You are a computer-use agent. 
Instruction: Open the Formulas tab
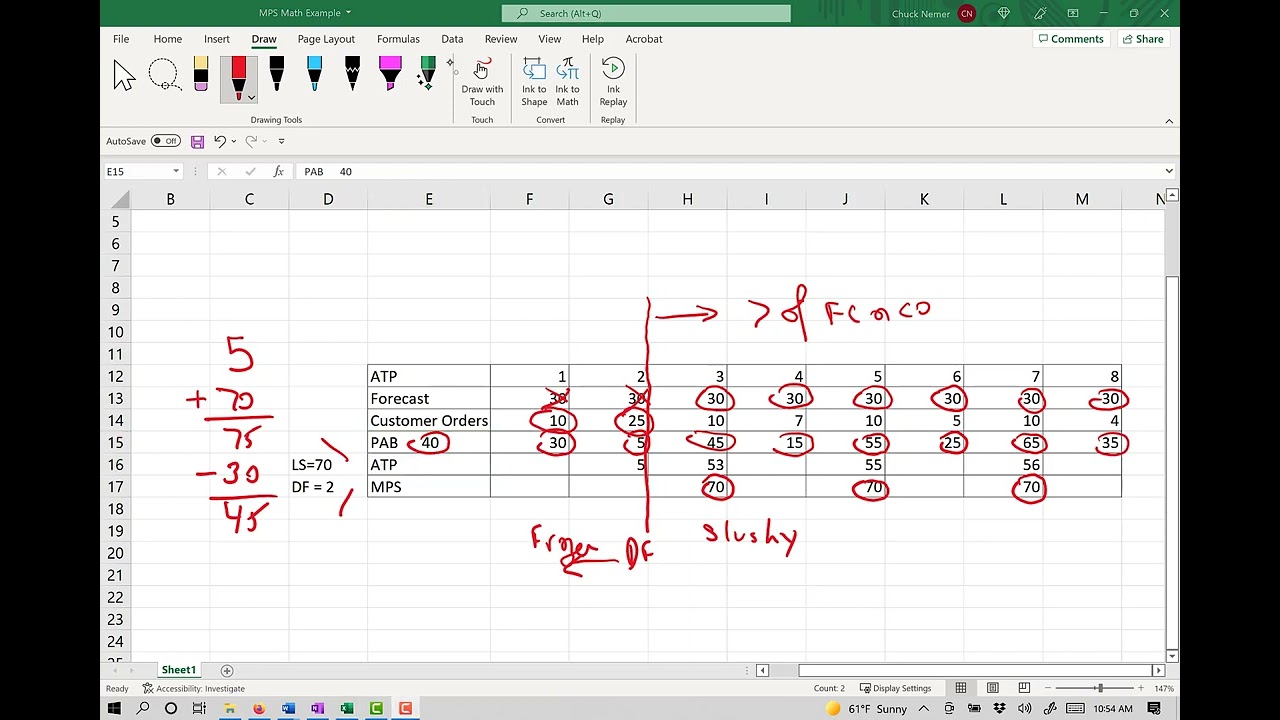click(398, 39)
